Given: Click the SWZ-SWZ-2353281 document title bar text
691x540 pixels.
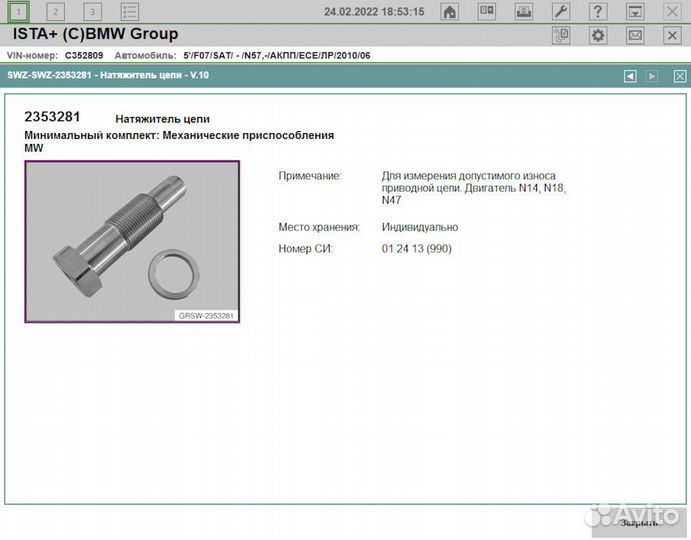Looking at the screenshot, I should [x=108, y=75].
